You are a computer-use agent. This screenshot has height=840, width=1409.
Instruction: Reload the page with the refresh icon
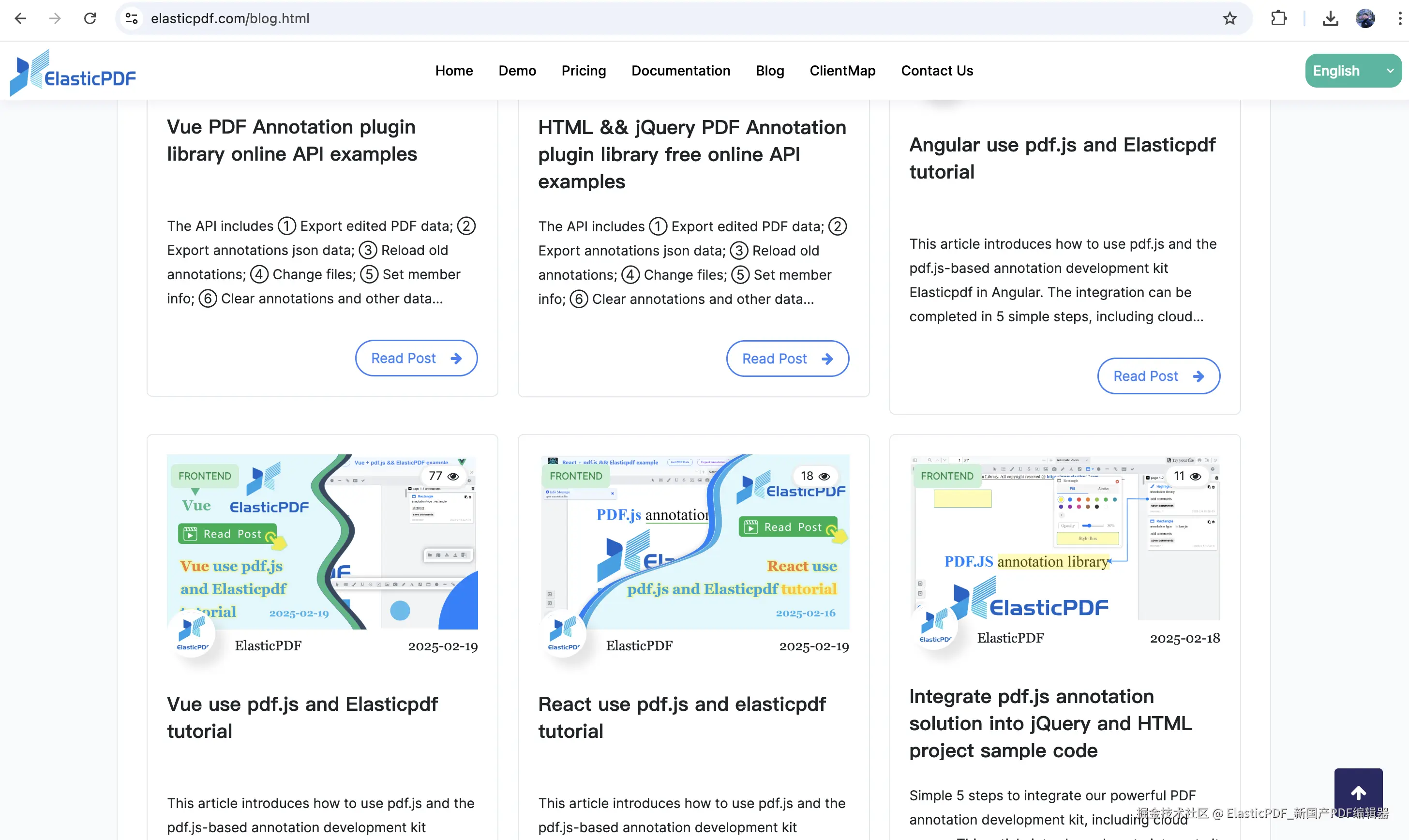tap(90, 18)
